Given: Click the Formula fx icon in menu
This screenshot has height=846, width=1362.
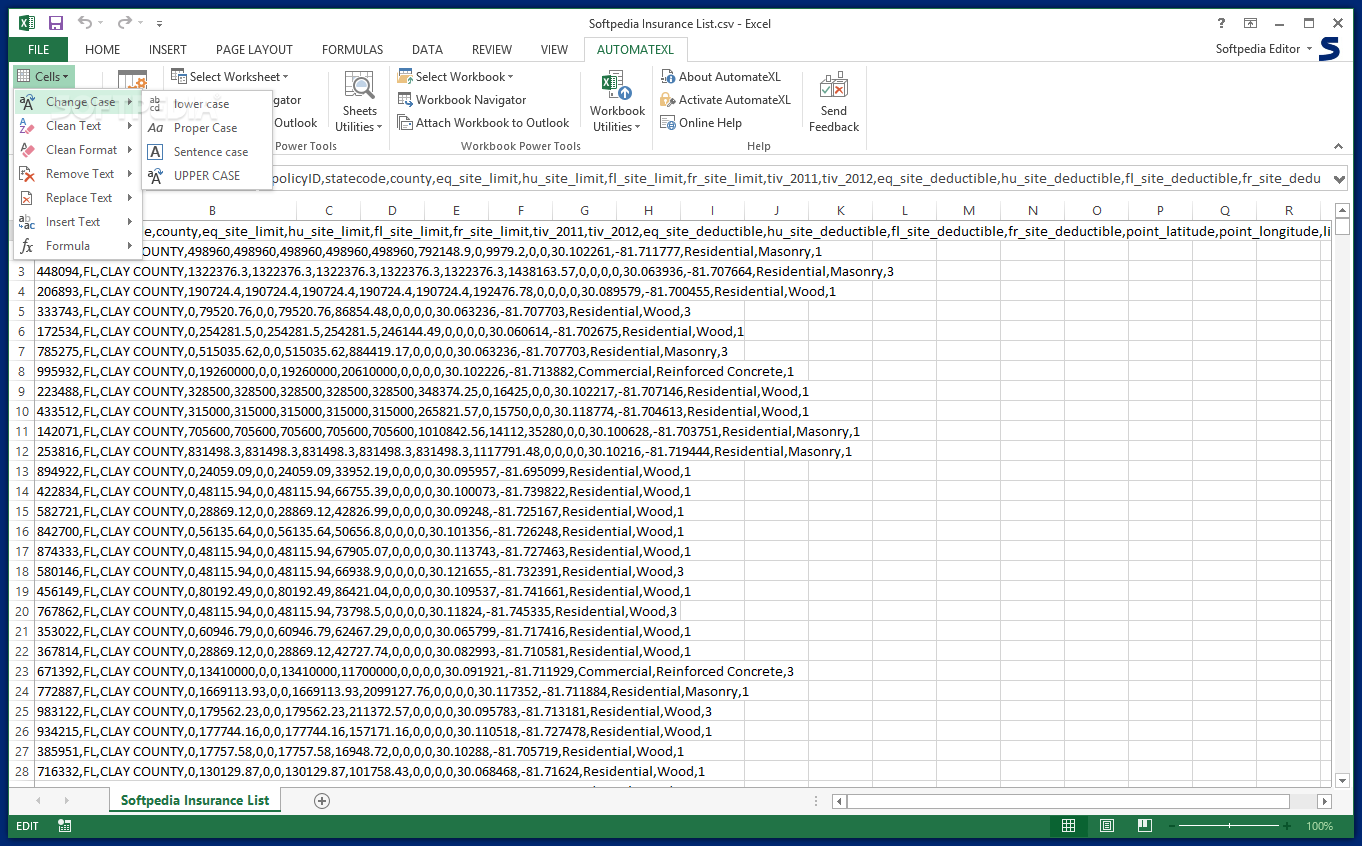Looking at the screenshot, I should pyautogui.click(x=27, y=246).
